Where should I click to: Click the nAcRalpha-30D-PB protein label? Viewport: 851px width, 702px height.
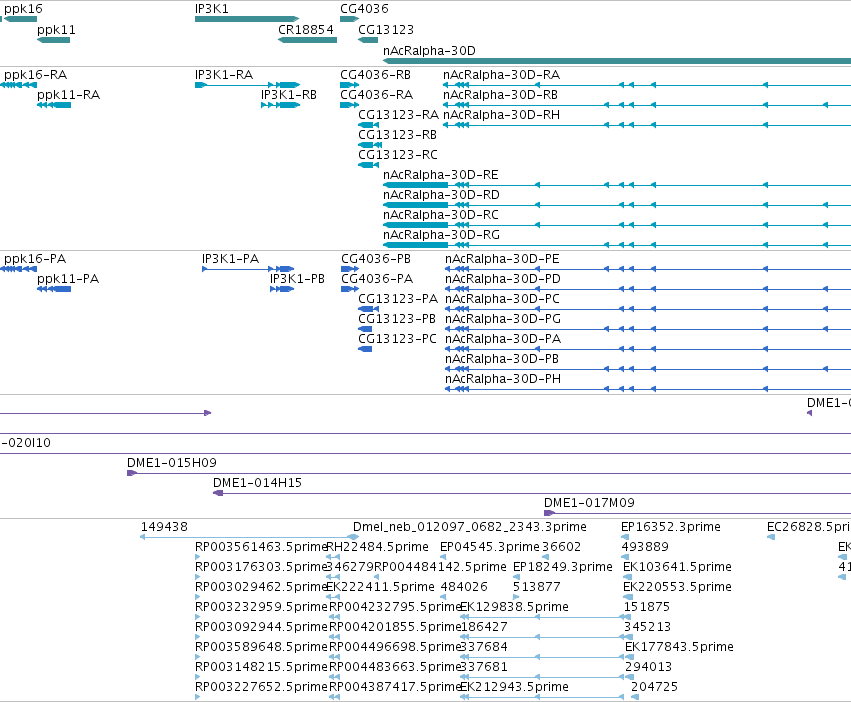coord(502,359)
